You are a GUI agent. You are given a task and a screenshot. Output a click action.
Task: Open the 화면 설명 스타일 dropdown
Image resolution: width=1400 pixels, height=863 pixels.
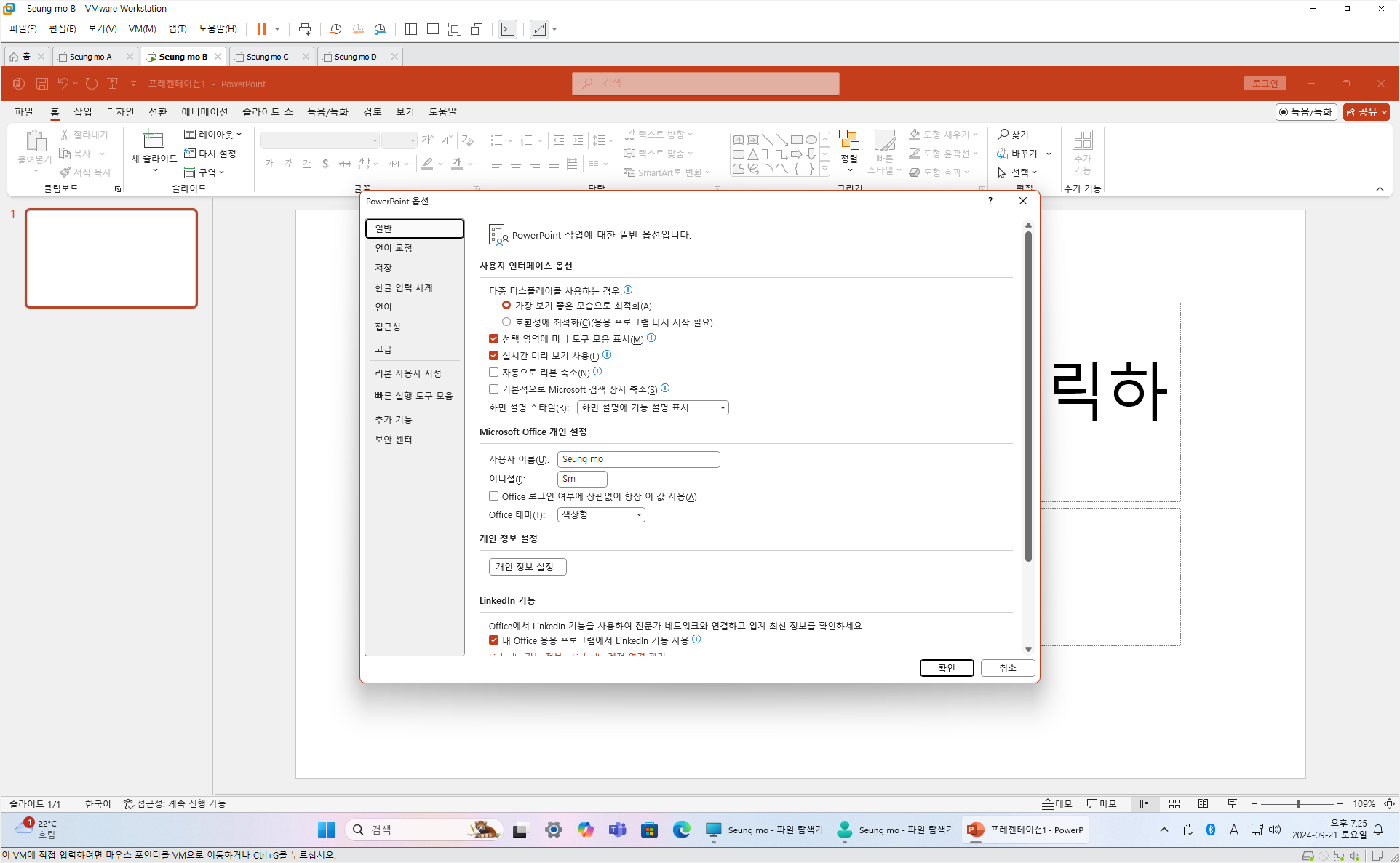652,407
